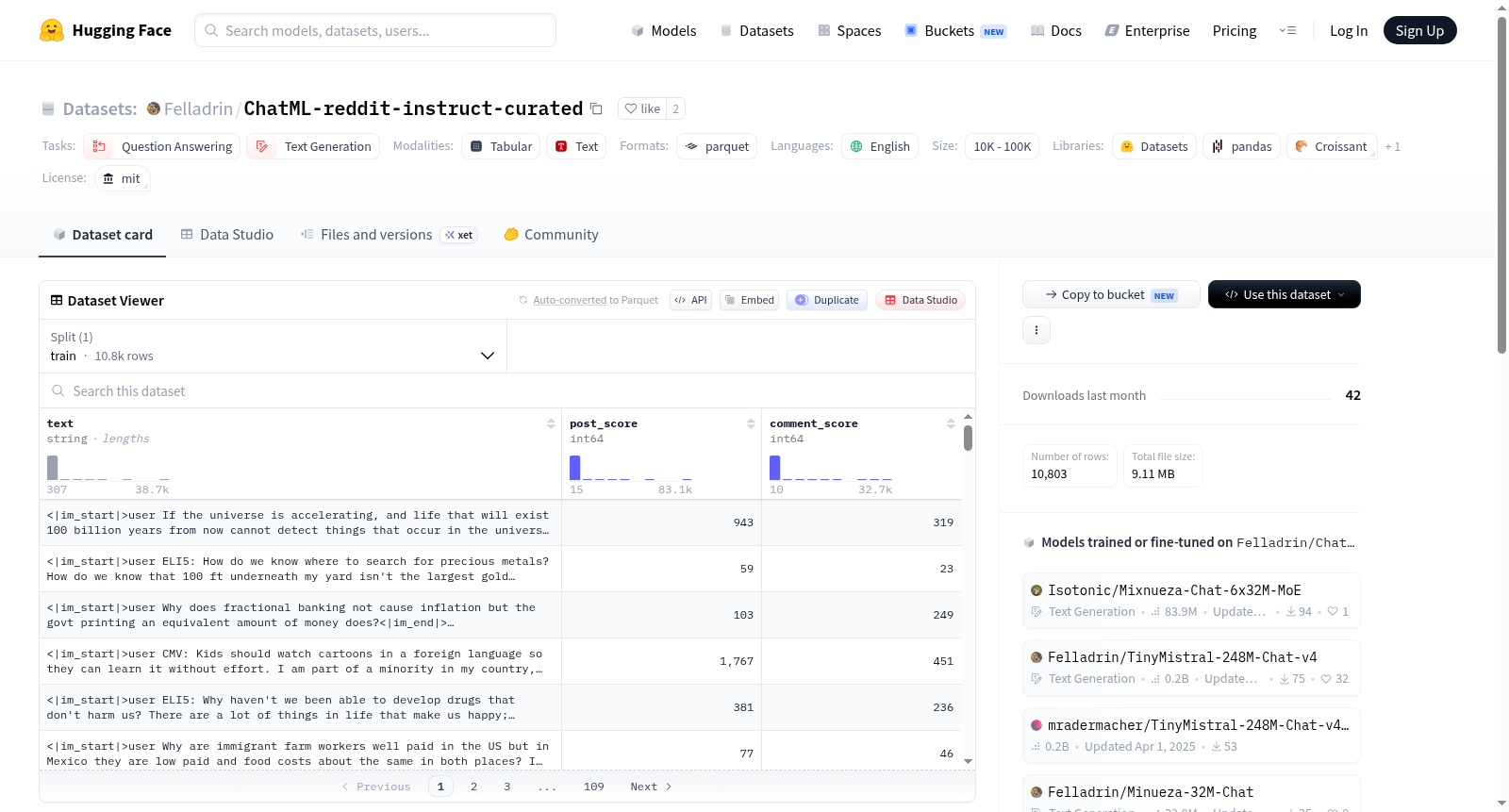Sort by the text column
This screenshot has height=812, width=1509.
551,423
